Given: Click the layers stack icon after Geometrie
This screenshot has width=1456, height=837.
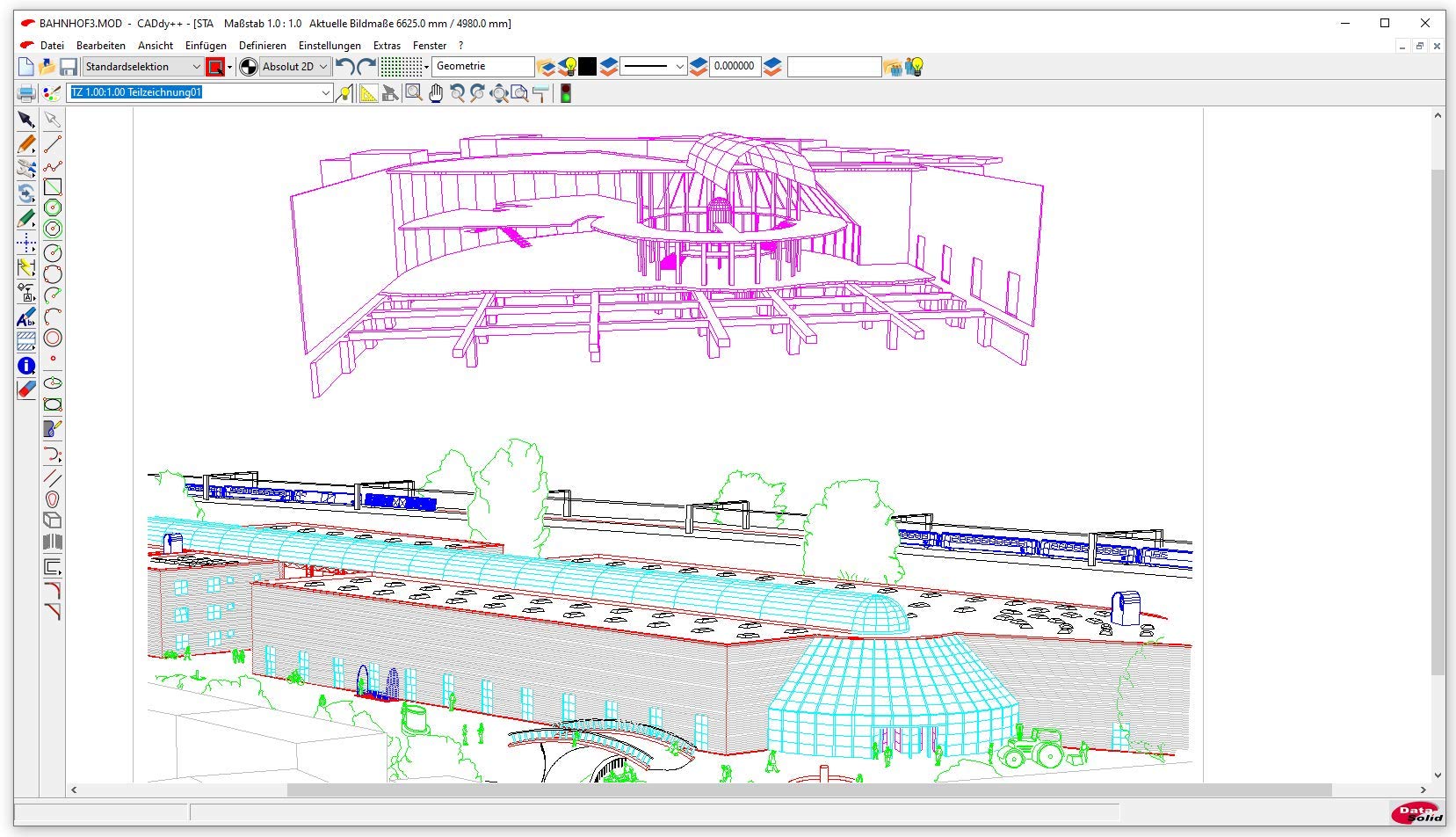Looking at the screenshot, I should click(x=547, y=67).
